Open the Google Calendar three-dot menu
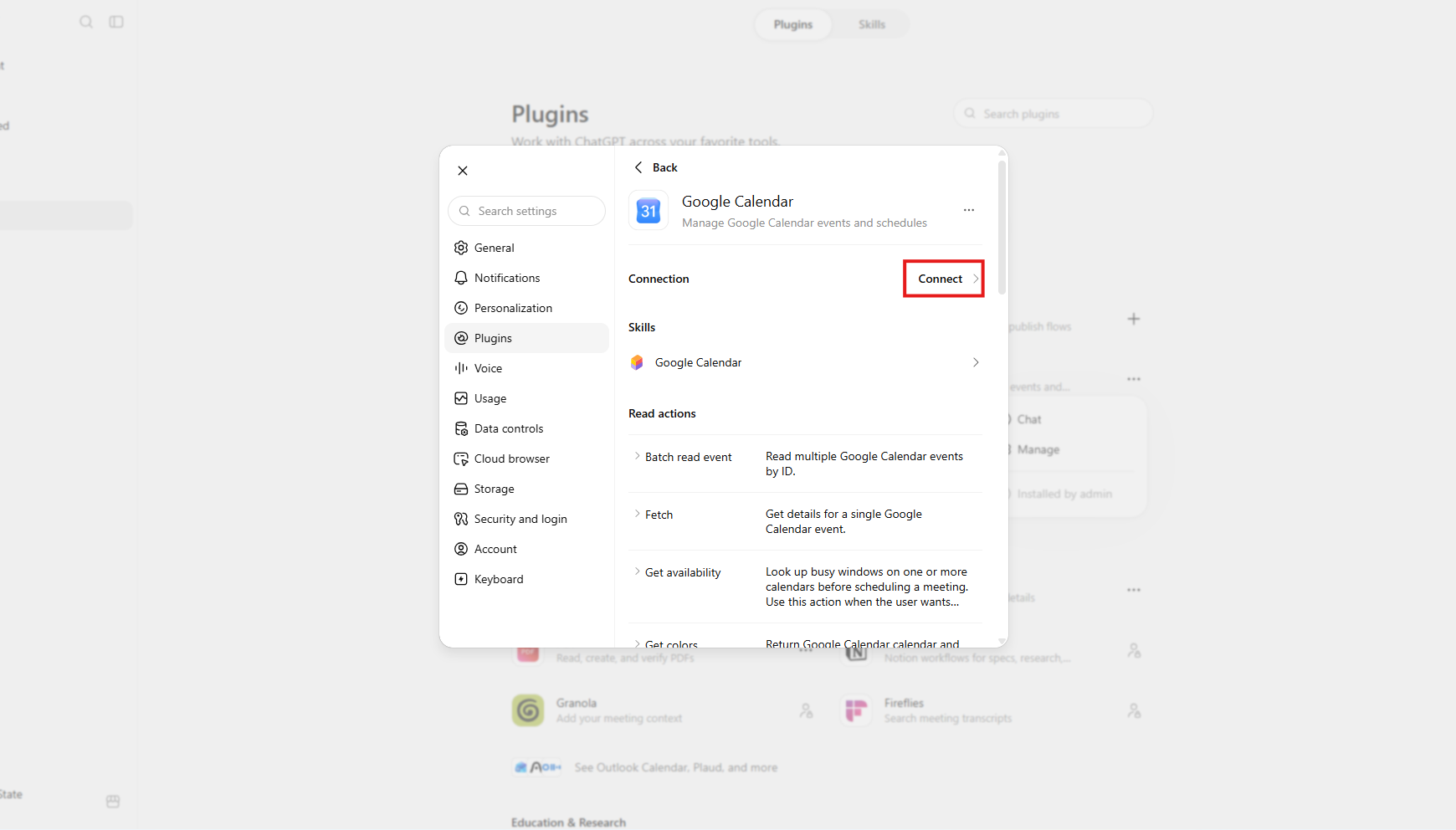 point(969,210)
